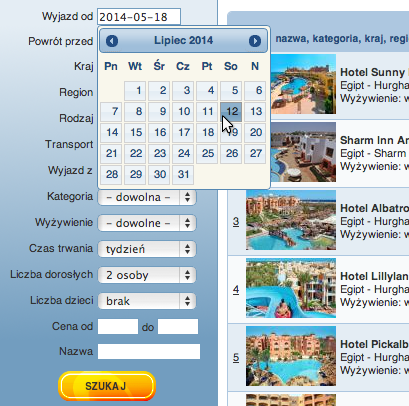Viewport: 409px width, 406px height.
Task: Choose day 25 in the calendar
Action: (x=207, y=153)
